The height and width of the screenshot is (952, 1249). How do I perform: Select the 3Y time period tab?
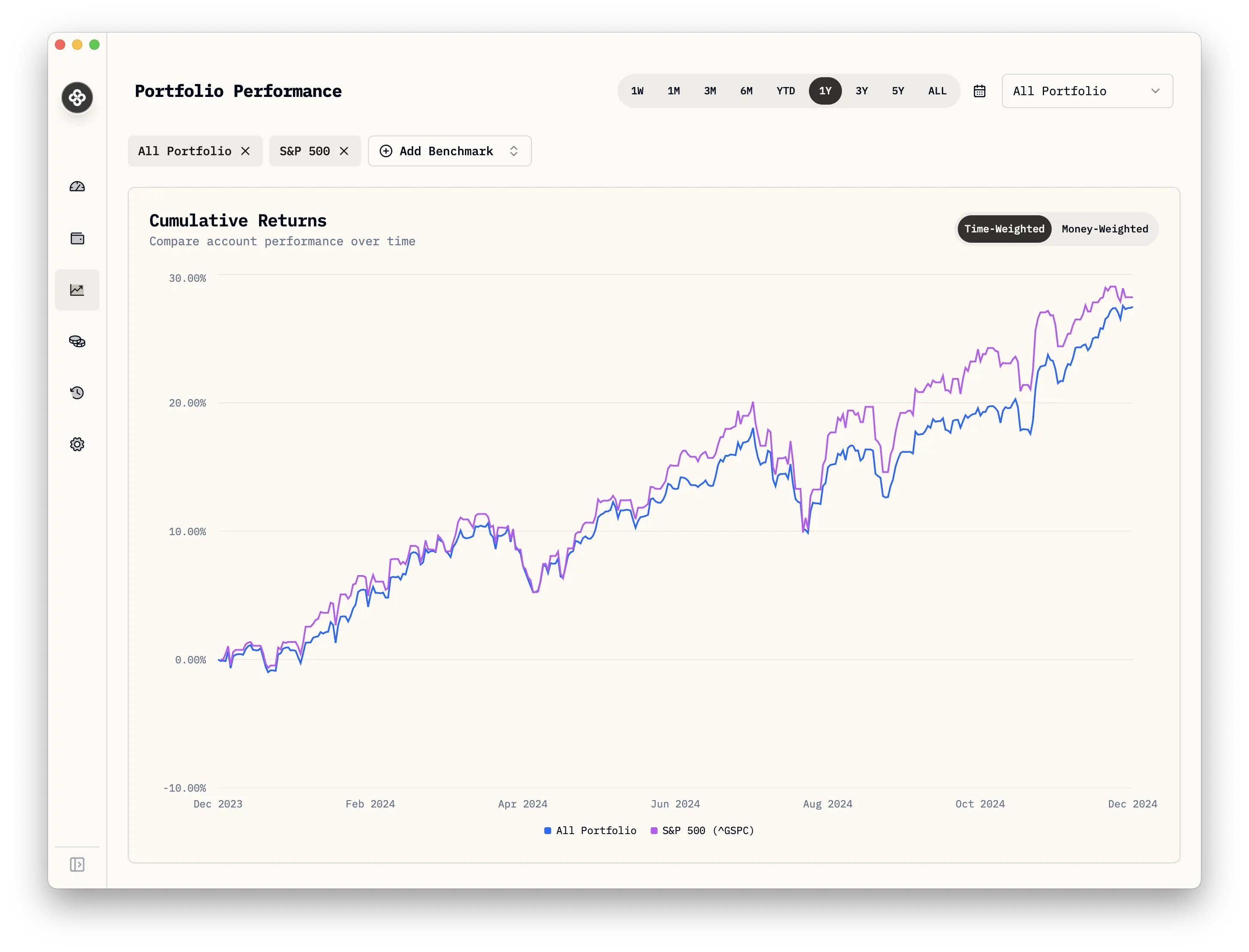click(862, 91)
